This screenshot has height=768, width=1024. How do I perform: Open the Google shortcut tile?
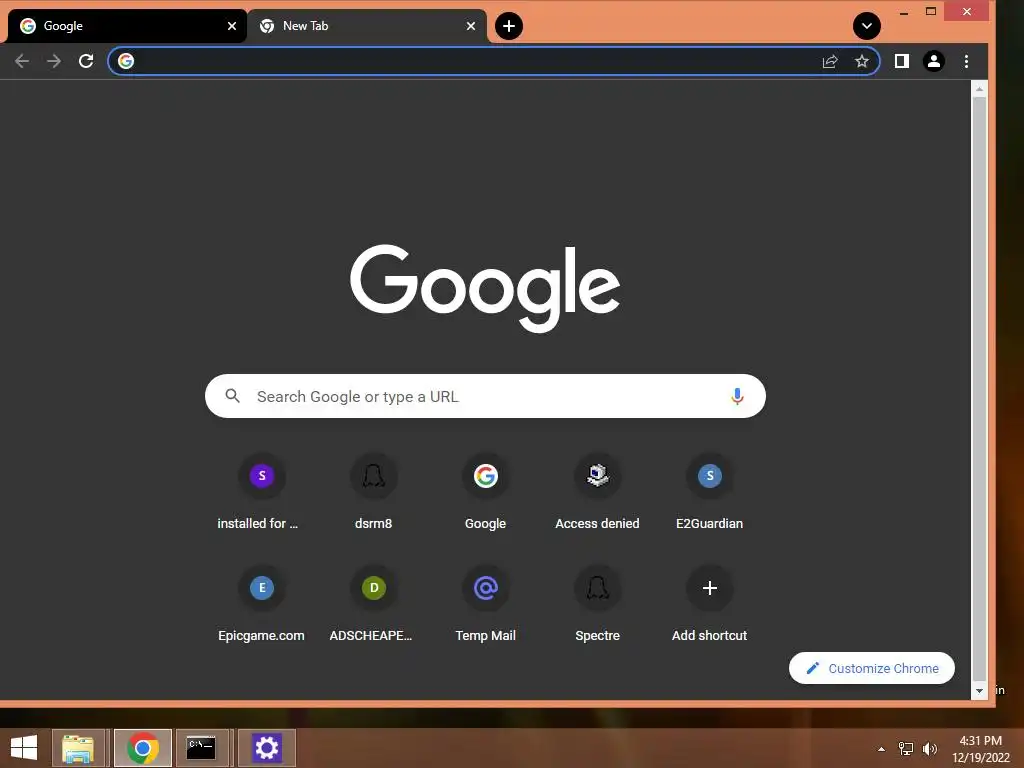pyautogui.click(x=485, y=493)
